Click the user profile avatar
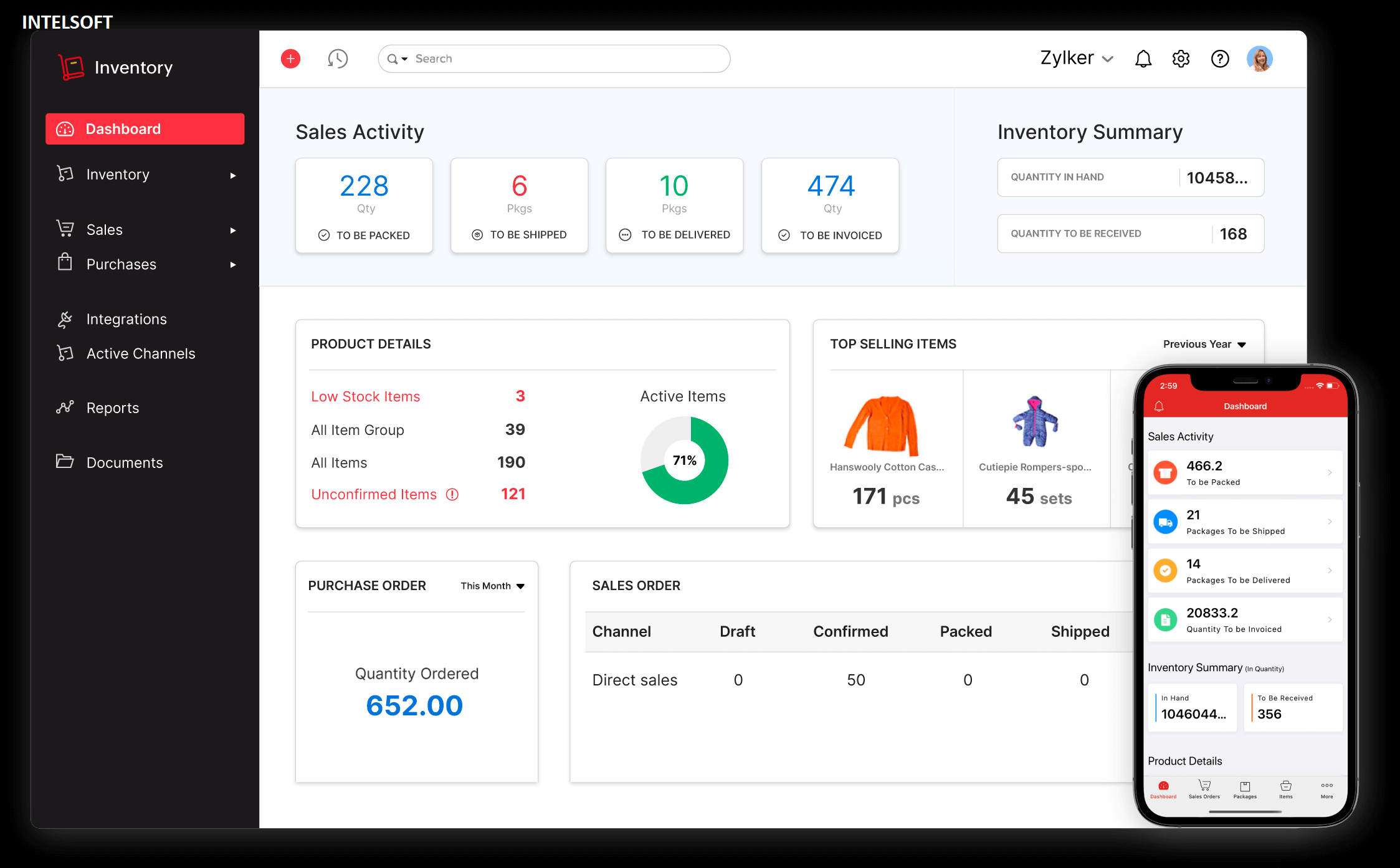The height and width of the screenshot is (868, 1400). pos(1259,59)
